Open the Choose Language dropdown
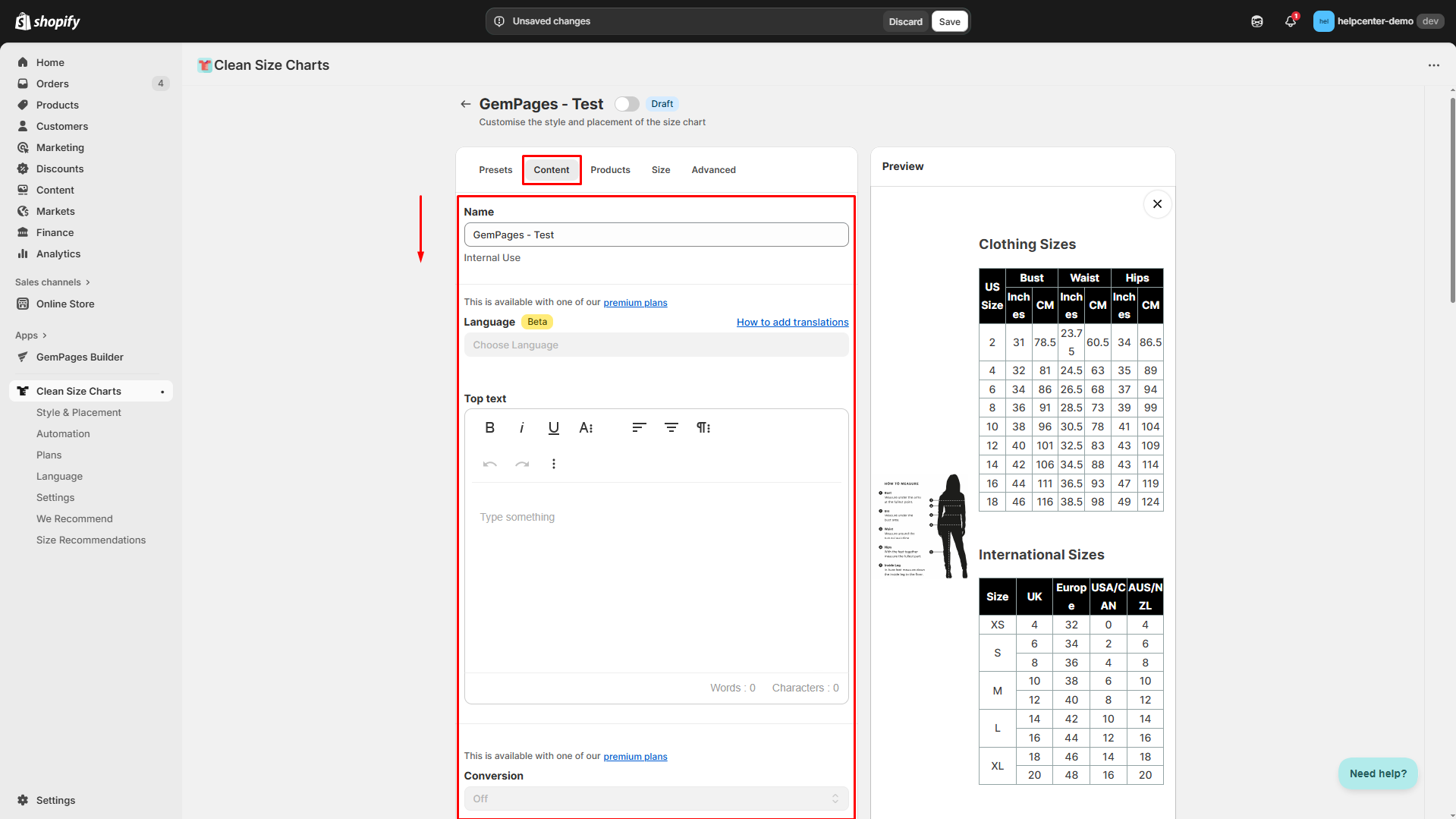1456x819 pixels. 656,345
